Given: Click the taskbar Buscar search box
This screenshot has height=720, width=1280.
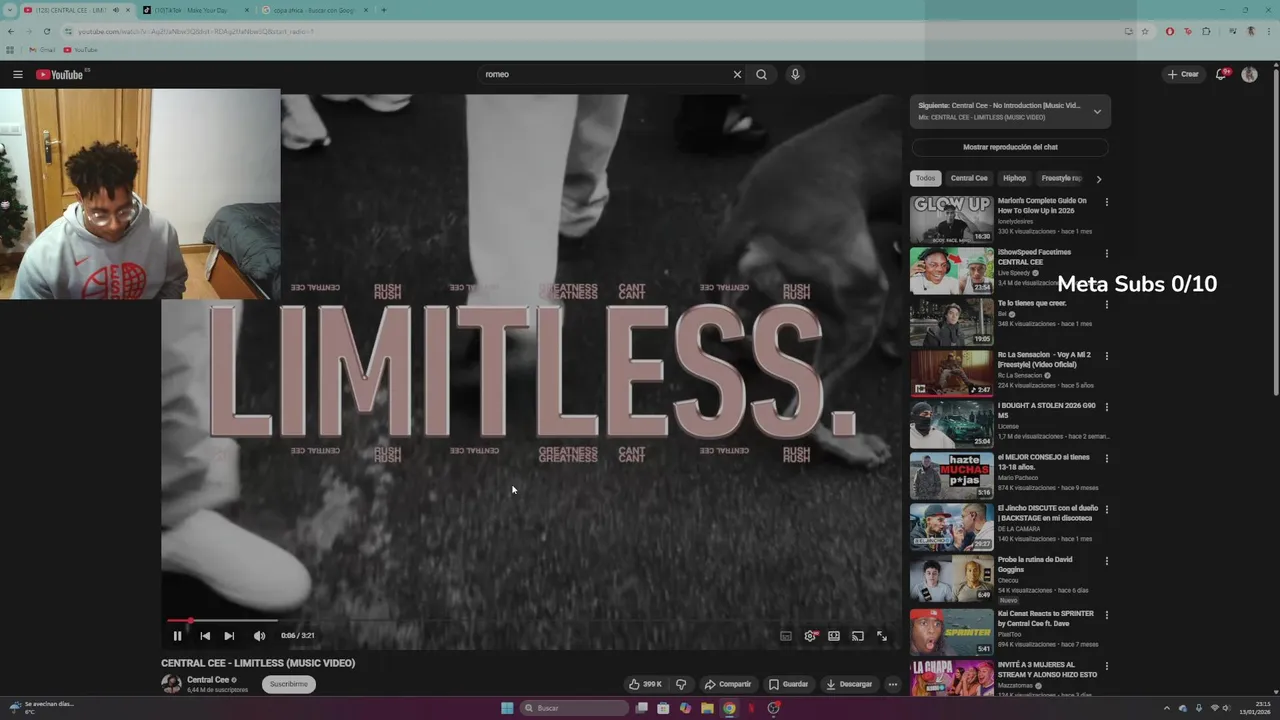Looking at the screenshot, I should point(575,708).
